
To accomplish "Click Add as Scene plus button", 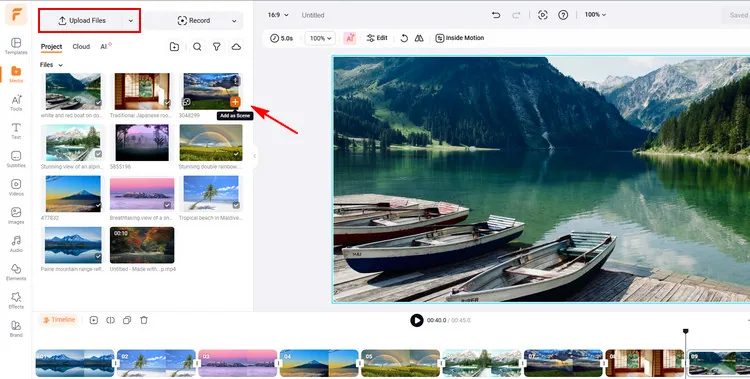I will pyautogui.click(x=235, y=102).
